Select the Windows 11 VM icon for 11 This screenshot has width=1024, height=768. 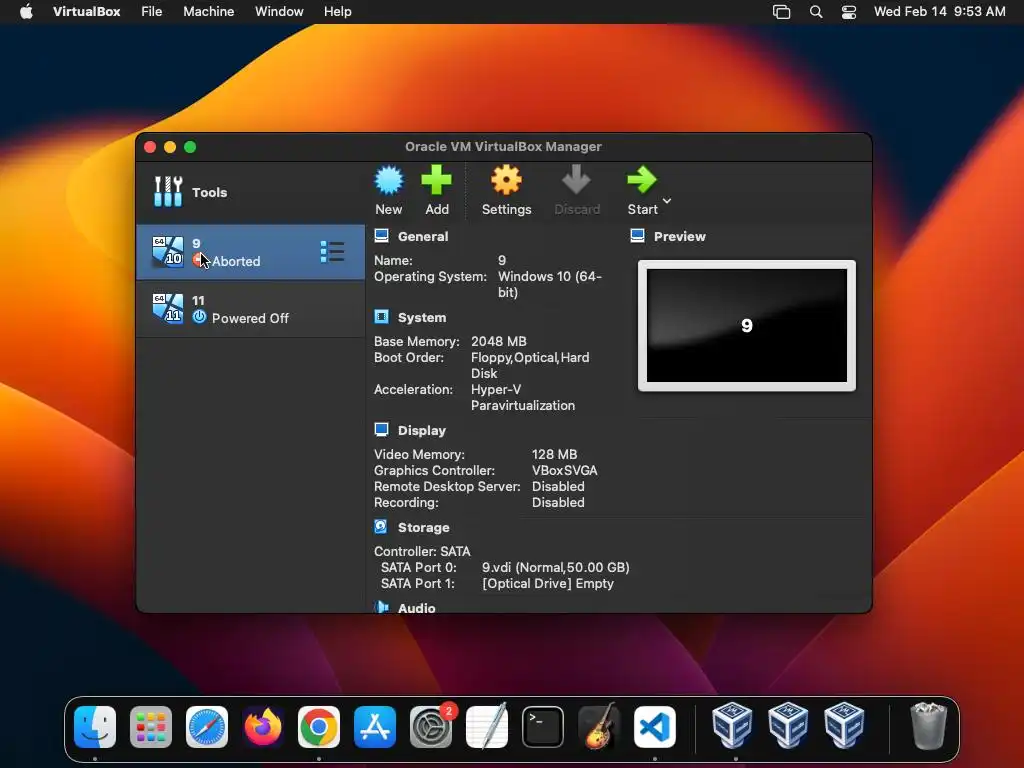(168, 309)
